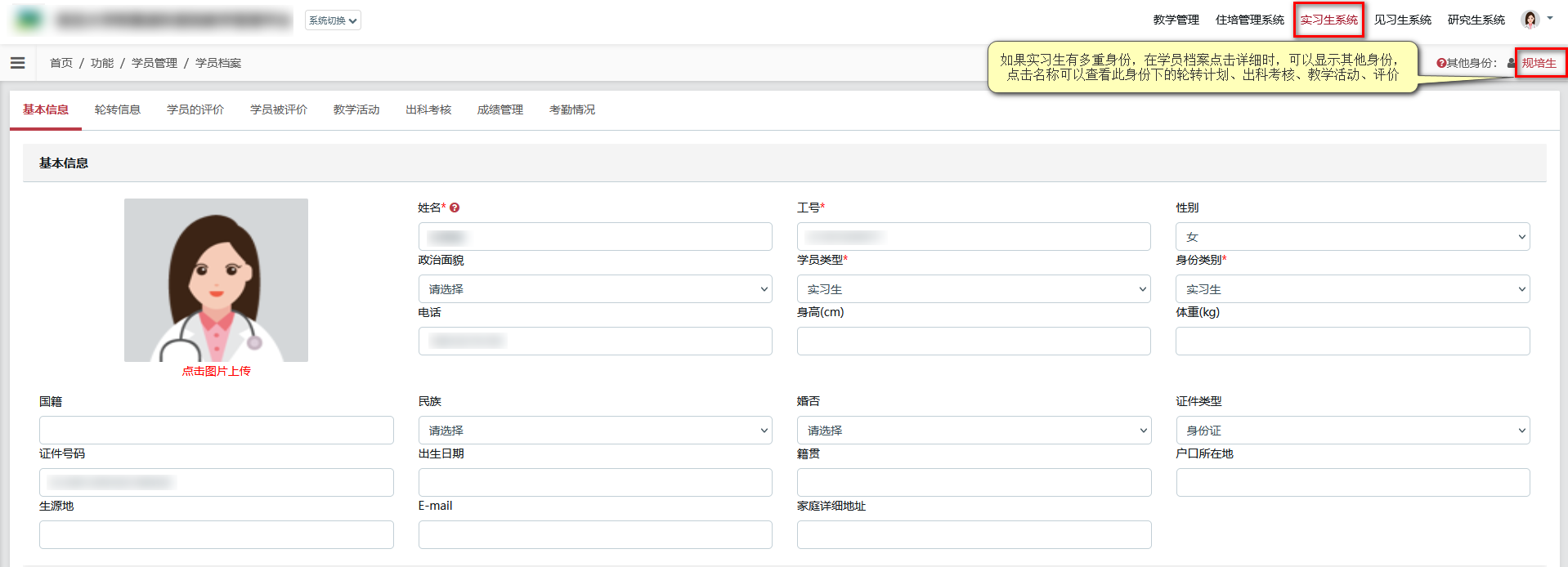Screen dimensions: 1568x567
Task: Focus the 生源地 input field
Action: pos(217,535)
